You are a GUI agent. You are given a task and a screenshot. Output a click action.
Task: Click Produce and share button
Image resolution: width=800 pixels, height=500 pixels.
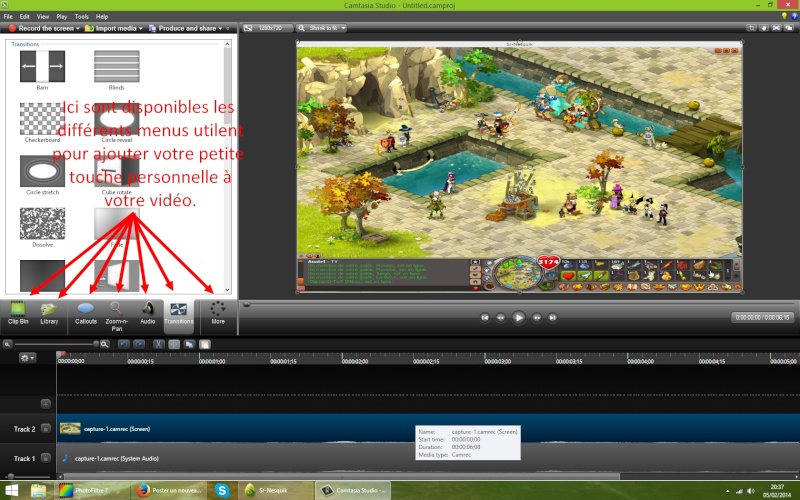(183, 29)
